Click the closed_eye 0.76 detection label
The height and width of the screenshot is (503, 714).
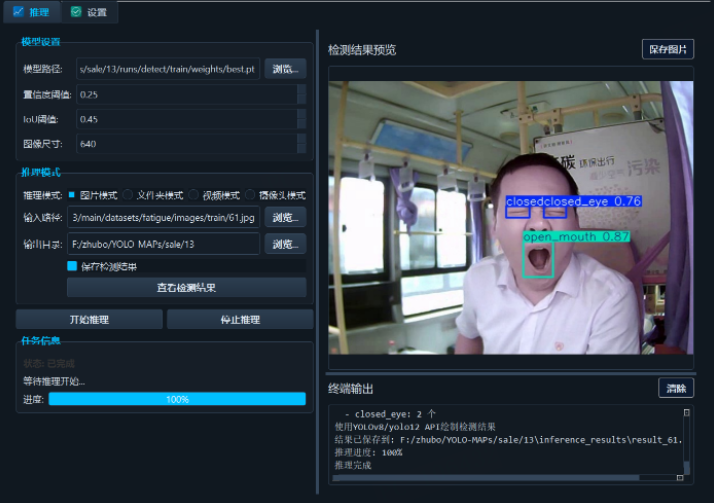coord(592,201)
